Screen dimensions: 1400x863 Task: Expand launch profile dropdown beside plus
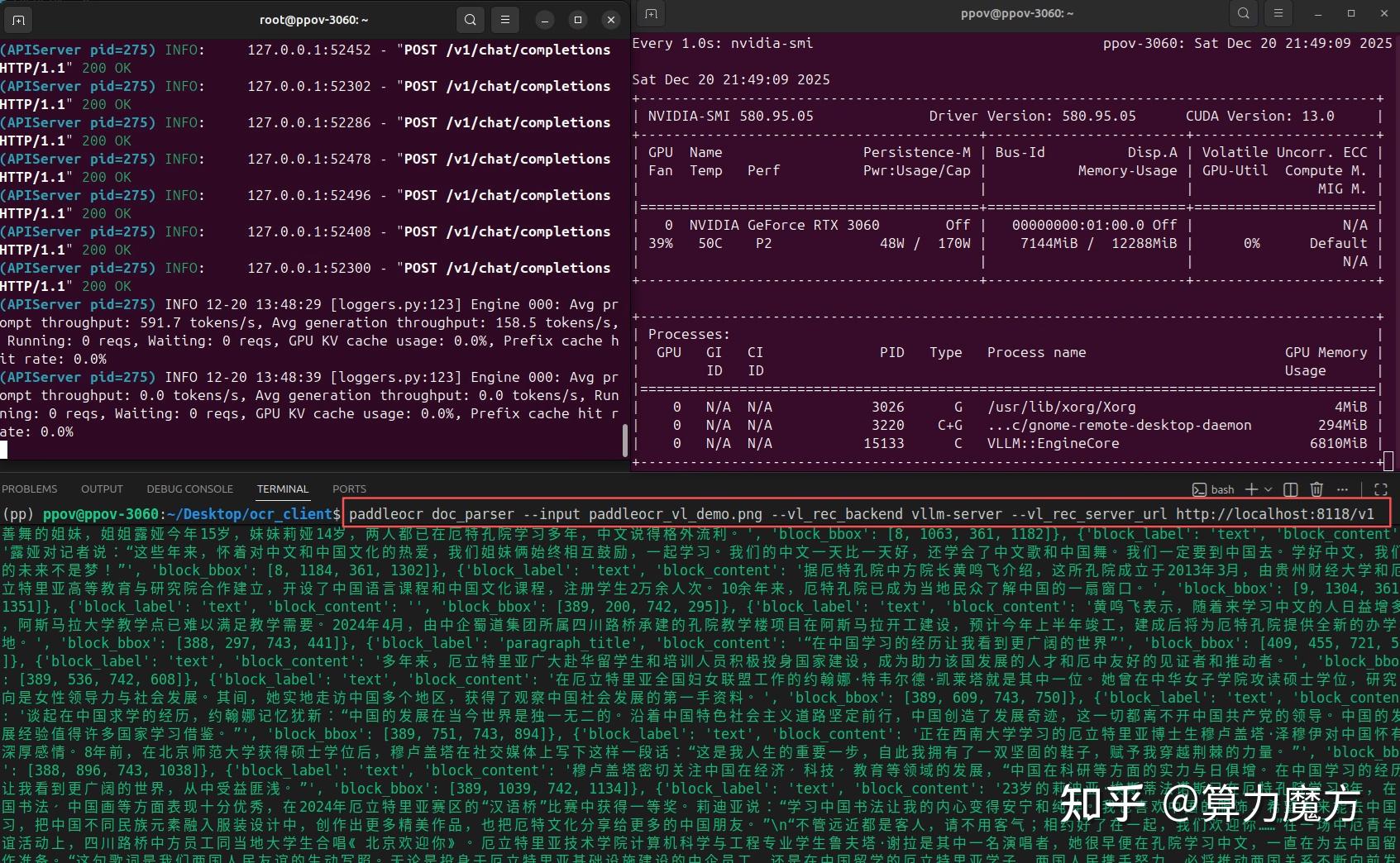click(1268, 489)
